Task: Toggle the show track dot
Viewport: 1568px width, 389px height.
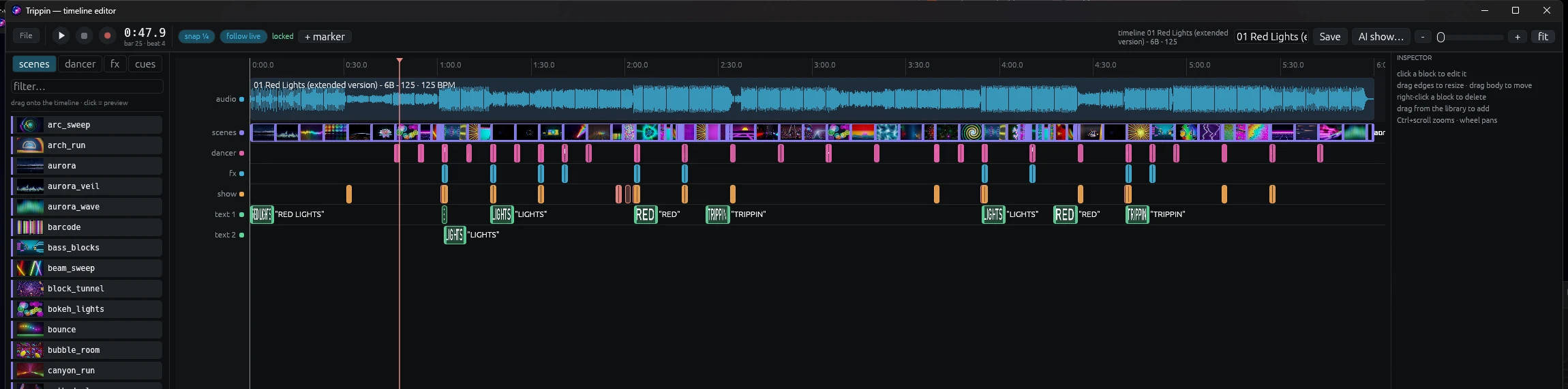Action: [x=241, y=194]
